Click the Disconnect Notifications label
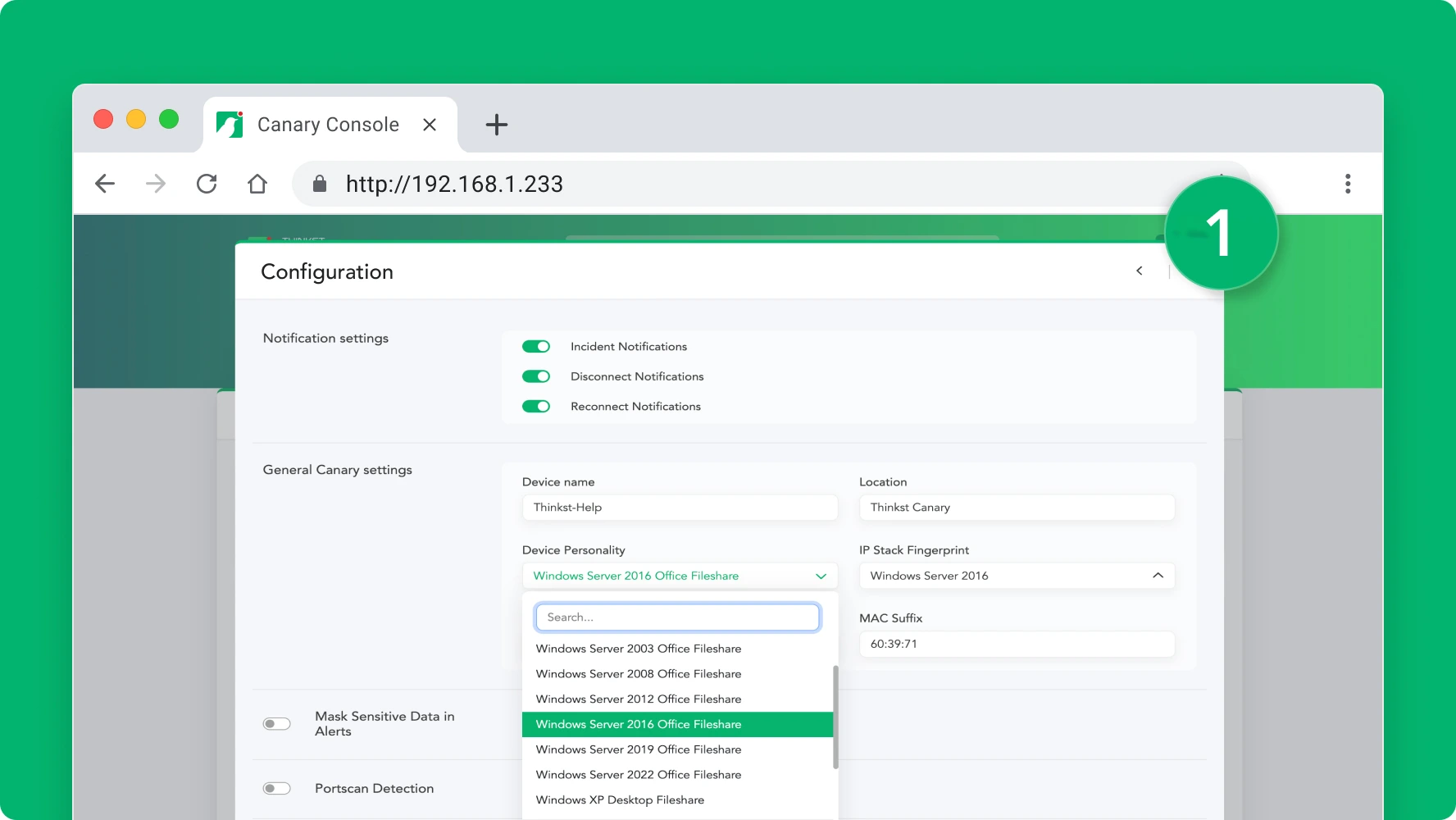 pos(637,376)
